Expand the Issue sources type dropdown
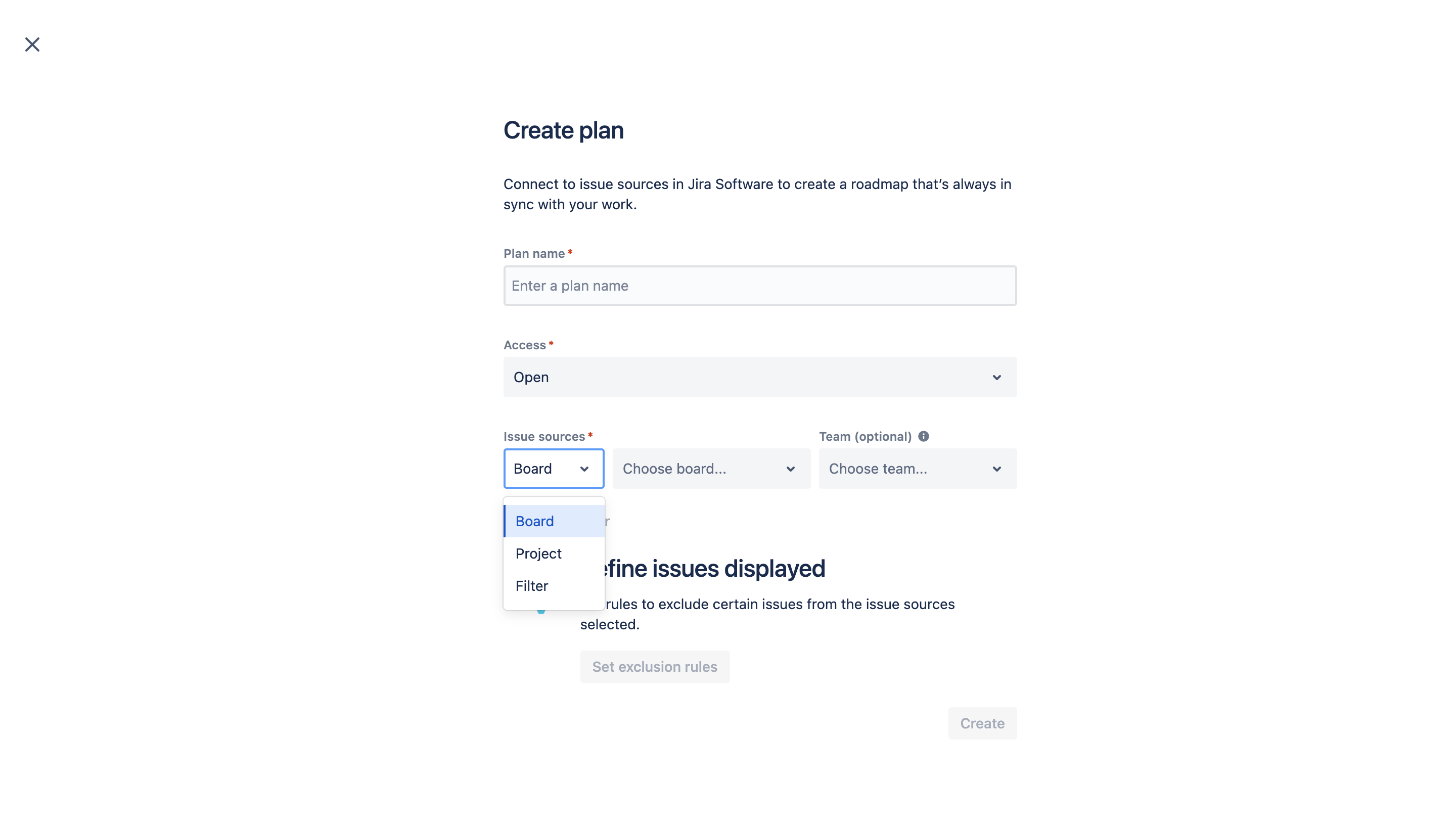This screenshot has height=830, width=1456. click(x=553, y=468)
